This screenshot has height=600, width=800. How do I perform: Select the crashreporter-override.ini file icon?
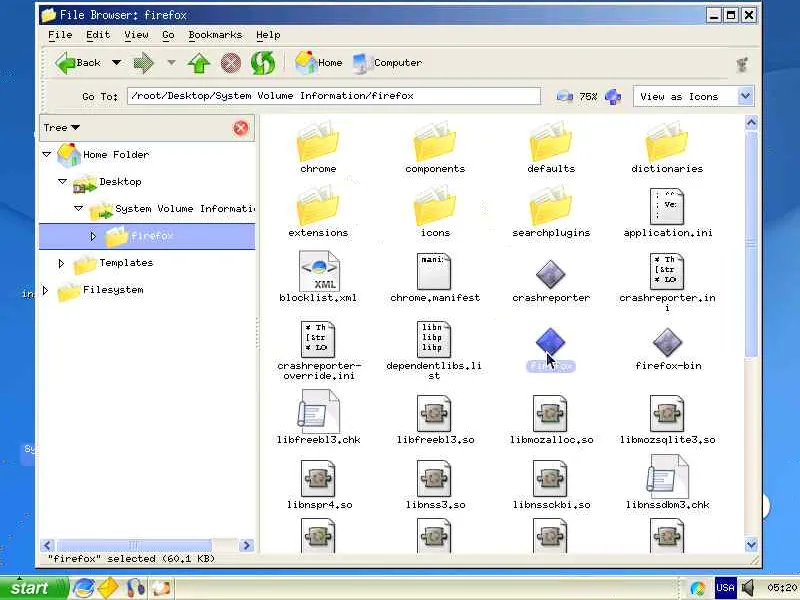pos(318,339)
